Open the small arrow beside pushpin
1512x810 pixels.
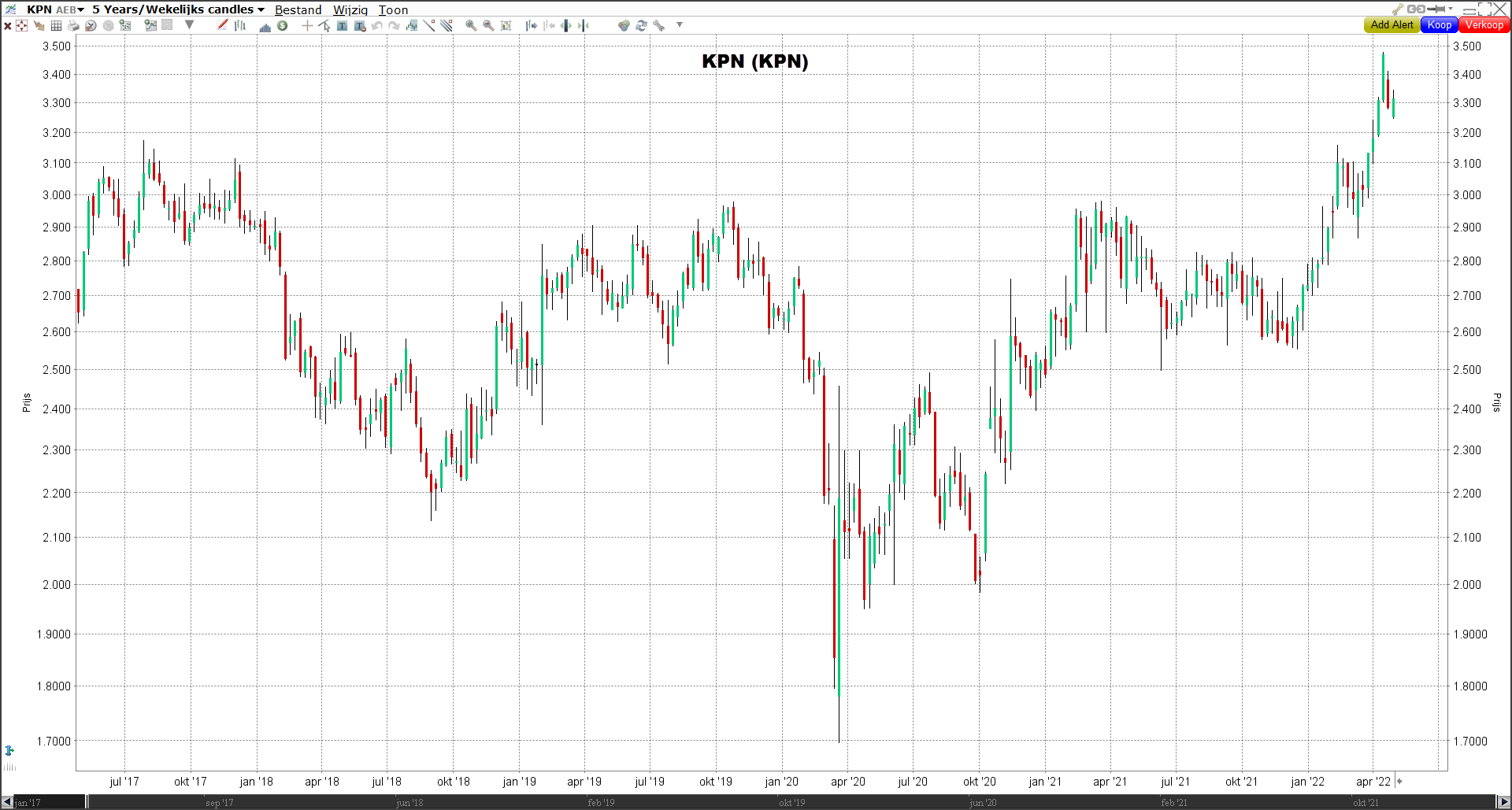tap(1451, 9)
